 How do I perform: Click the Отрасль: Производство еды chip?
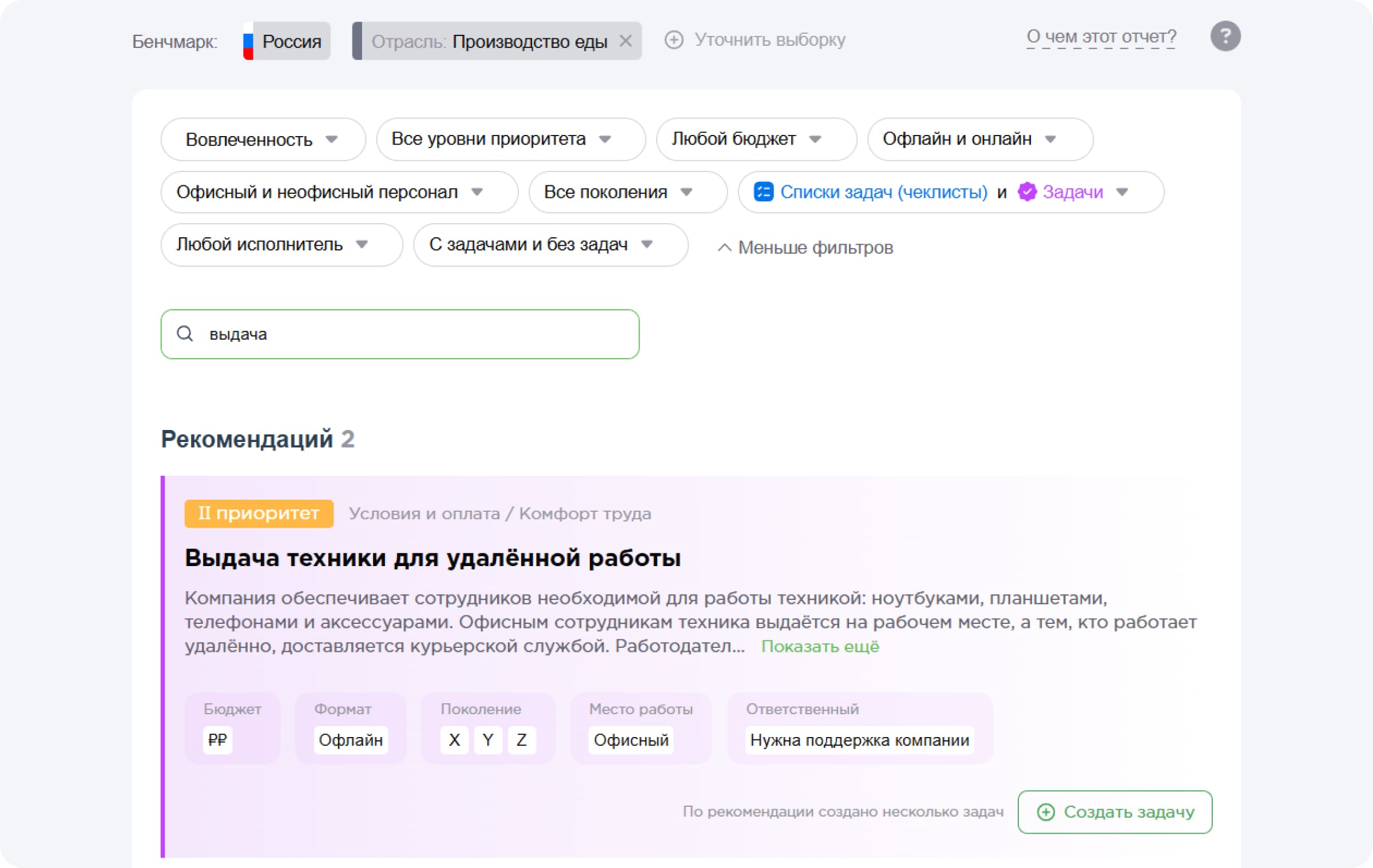497,41
